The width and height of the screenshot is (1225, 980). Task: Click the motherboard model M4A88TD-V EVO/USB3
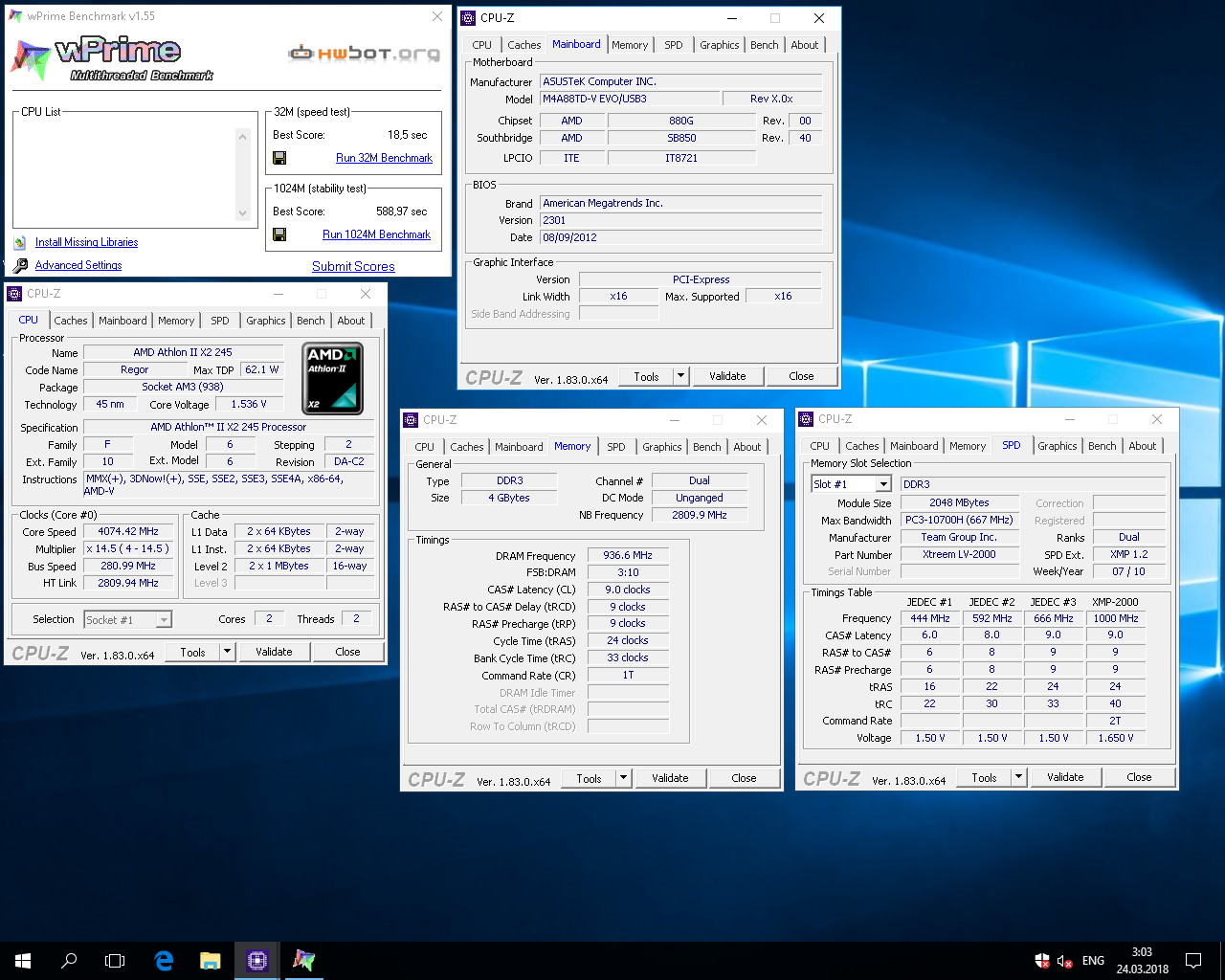[x=630, y=99]
